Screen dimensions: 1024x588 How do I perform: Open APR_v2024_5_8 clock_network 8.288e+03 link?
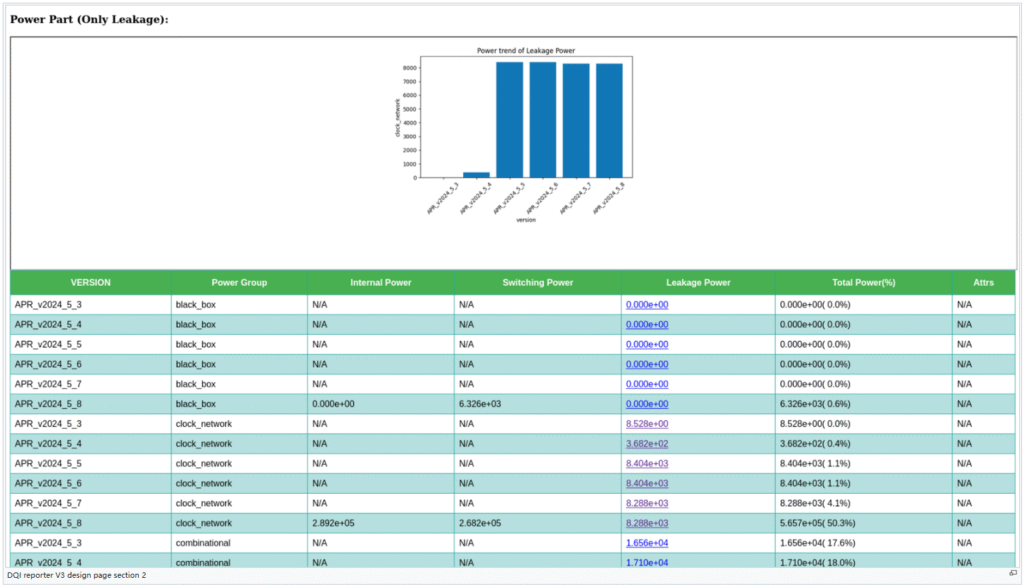(647, 523)
